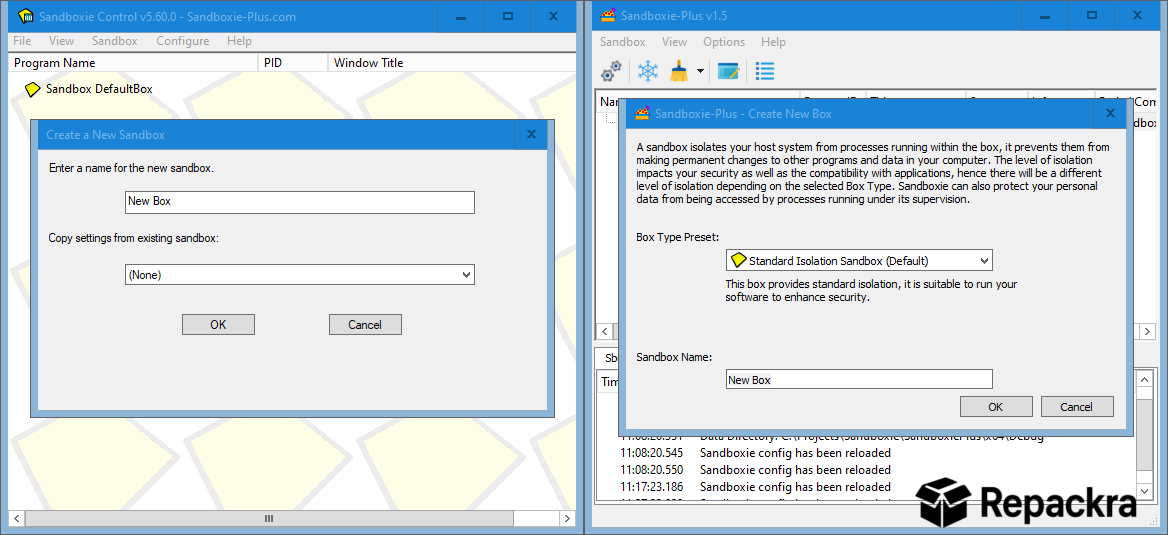1168x535 pixels.
Task: Click the Window Title column header
Action: click(x=451, y=63)
